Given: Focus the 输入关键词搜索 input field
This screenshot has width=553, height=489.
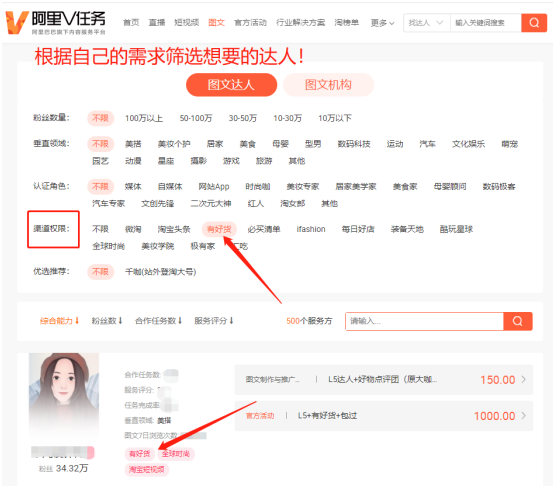Looking at the screenshot, I should pos(486,23).
